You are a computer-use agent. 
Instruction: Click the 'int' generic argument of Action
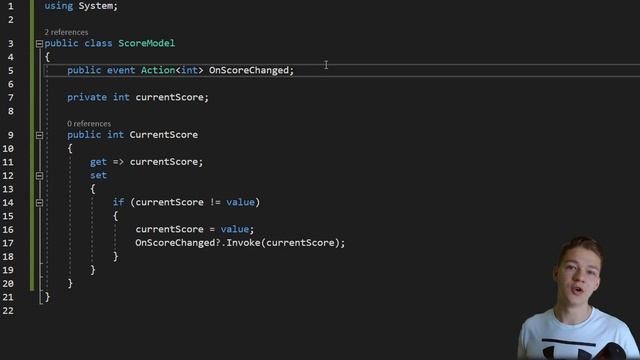pos(189,70)
